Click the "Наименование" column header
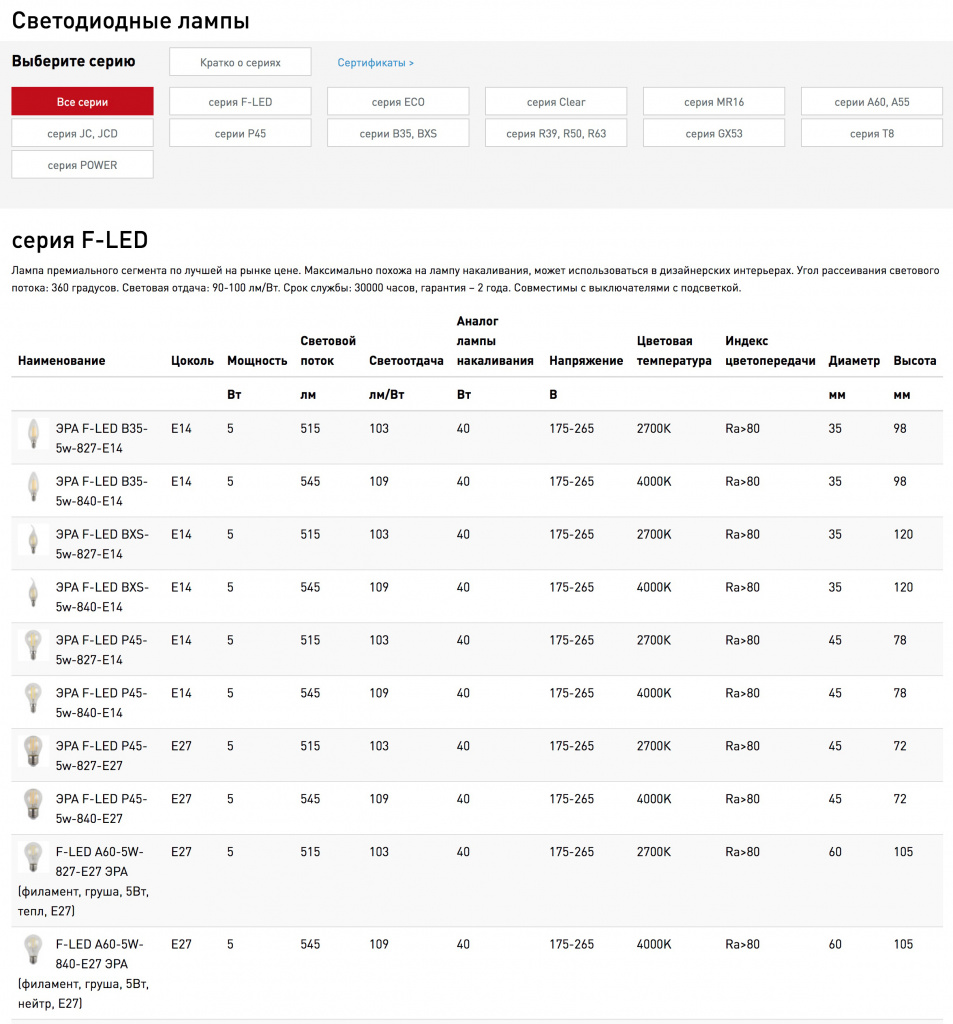The width and height of the screenshot is (953, 1024). [x=61, y=360]
